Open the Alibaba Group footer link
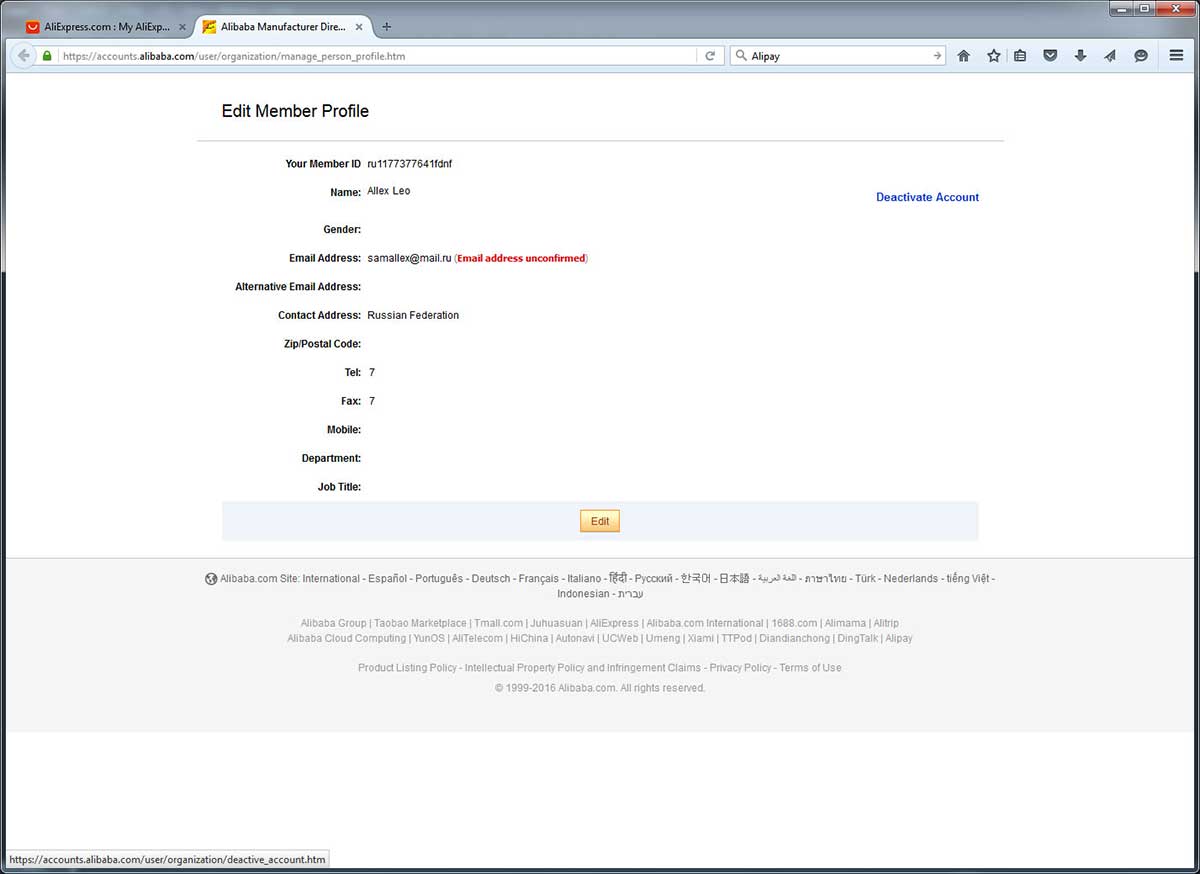 [x=334, y=623]
